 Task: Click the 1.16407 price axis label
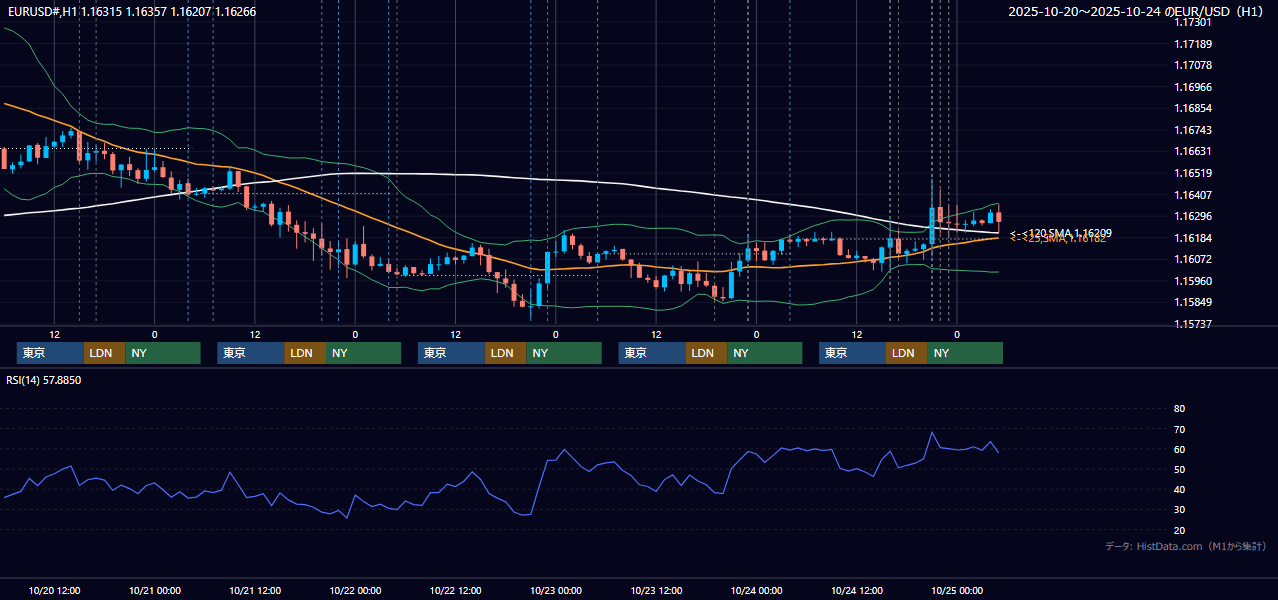(x=1192, y=195)
